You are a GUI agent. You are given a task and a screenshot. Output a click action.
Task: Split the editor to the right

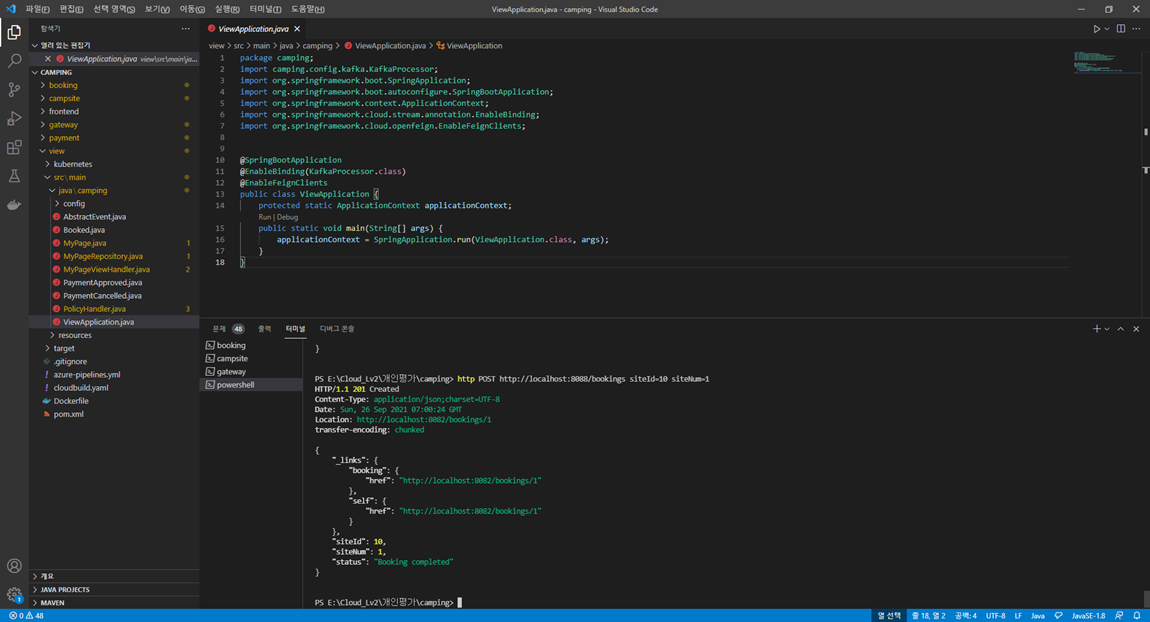pos(1121,29)
